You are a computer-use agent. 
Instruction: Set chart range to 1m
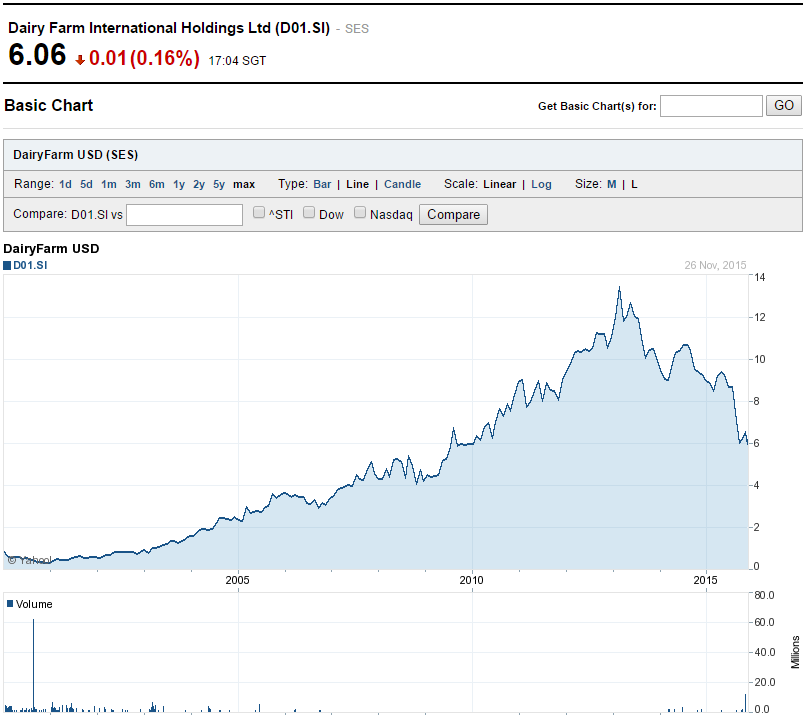point(109,184)
